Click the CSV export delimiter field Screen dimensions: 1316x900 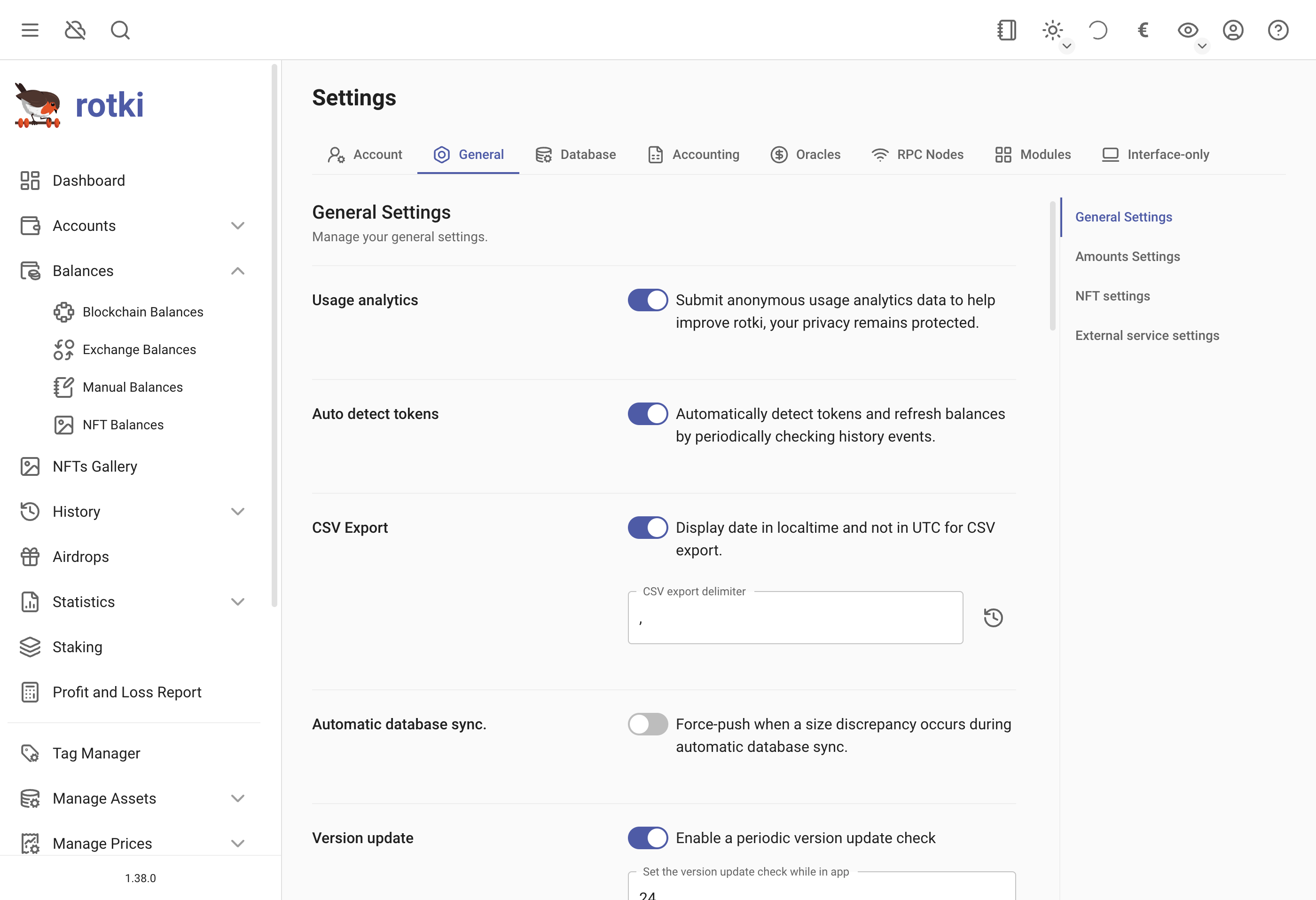(x=795, y=618)
